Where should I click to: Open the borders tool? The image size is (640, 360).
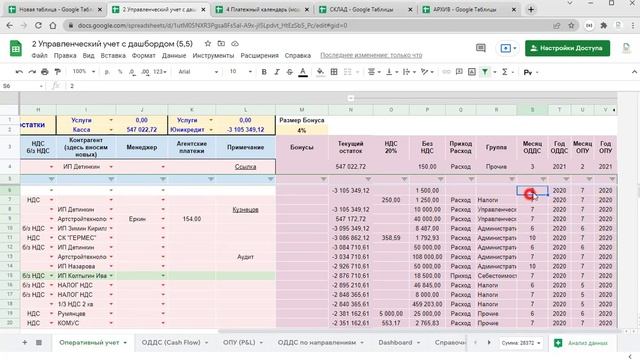pos(334,72)
